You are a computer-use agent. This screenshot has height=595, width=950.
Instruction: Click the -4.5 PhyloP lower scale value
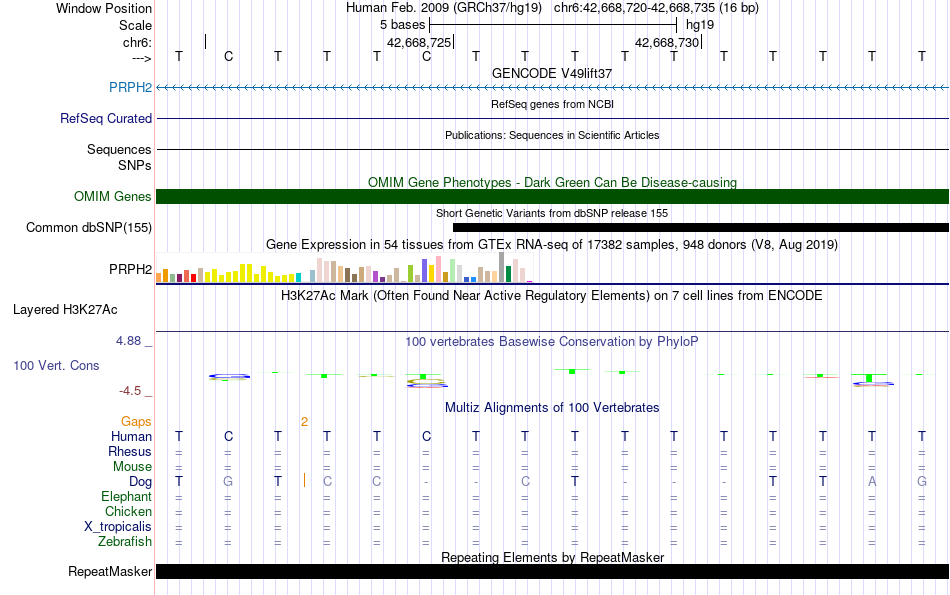coord(130,391)
